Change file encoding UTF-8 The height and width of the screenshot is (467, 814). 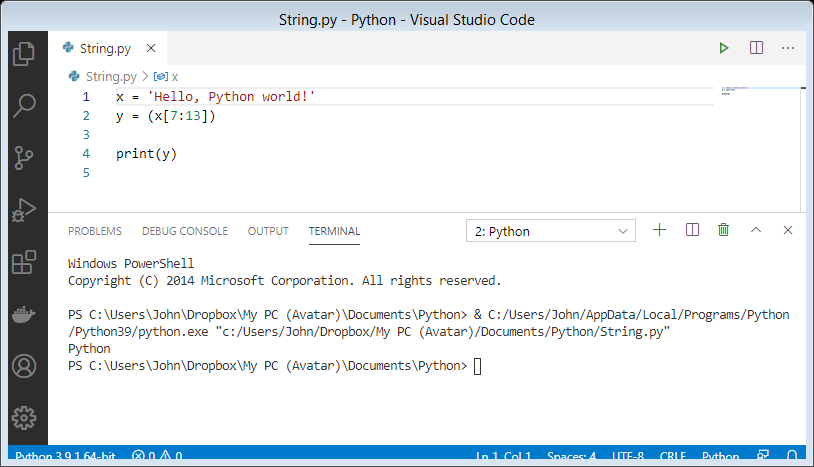pyautogui.click(x=628, y=456)
